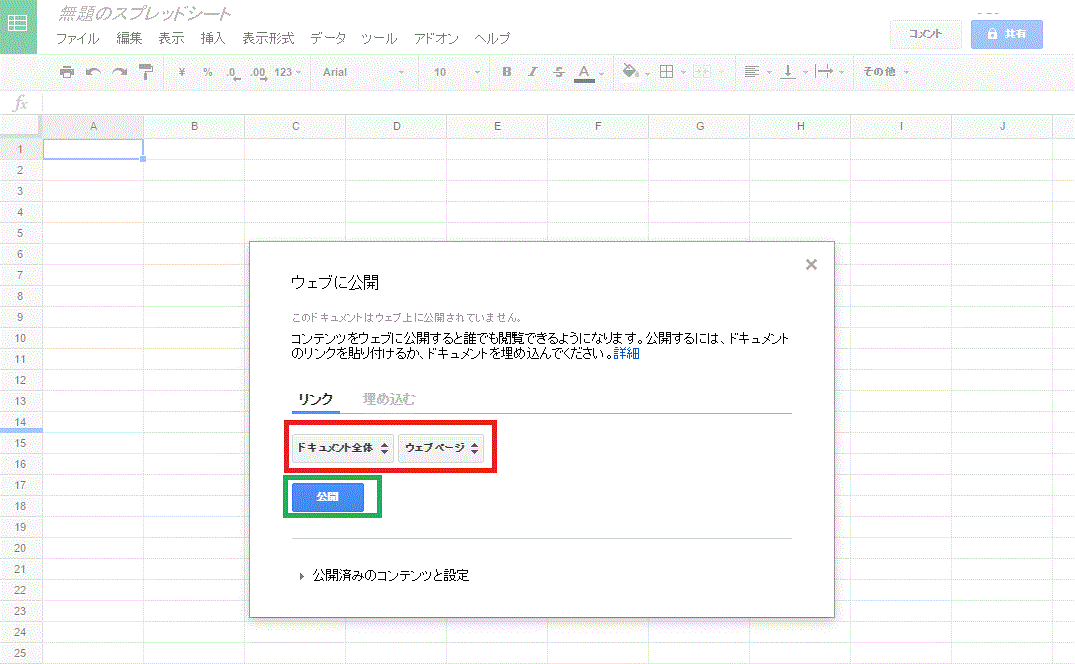This screenshot has width=1075, height=664.
Task: Apply percent format icon
Action: [208, 72]
